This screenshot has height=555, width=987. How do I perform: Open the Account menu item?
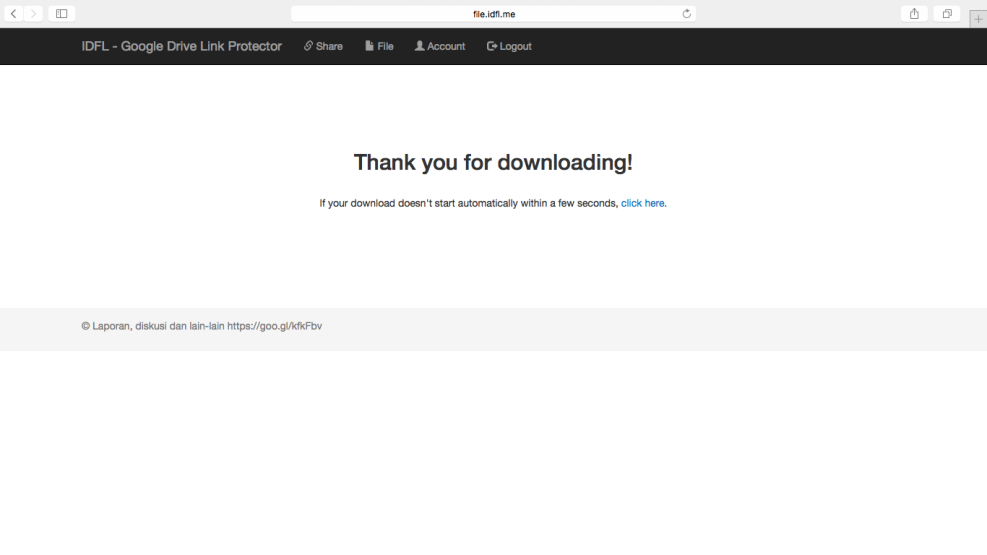(x=440, y=46)
